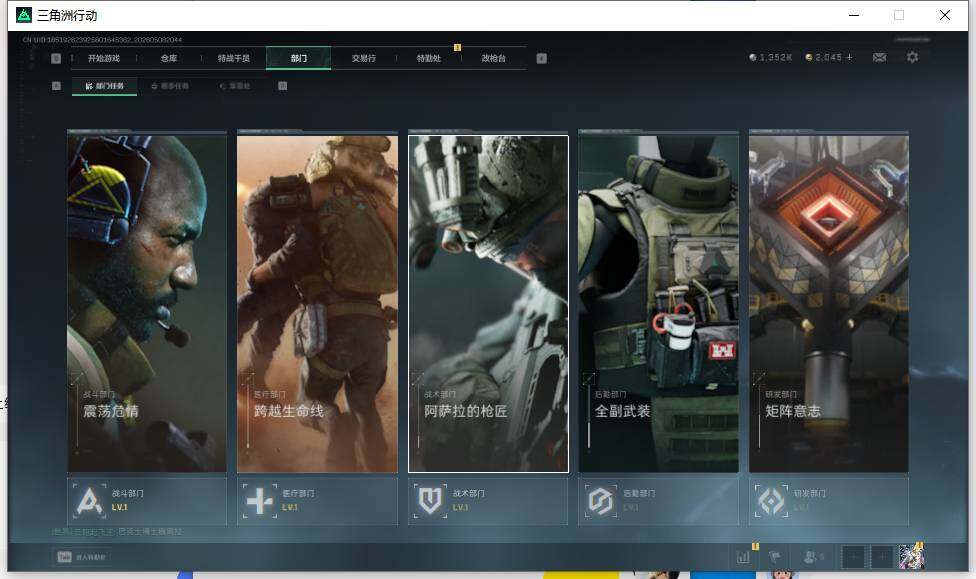Open the 阿萨拉的枪匠 mission card
Viewport: 976px width, 579px height.
pyautogui.click(x=488, y=303)
